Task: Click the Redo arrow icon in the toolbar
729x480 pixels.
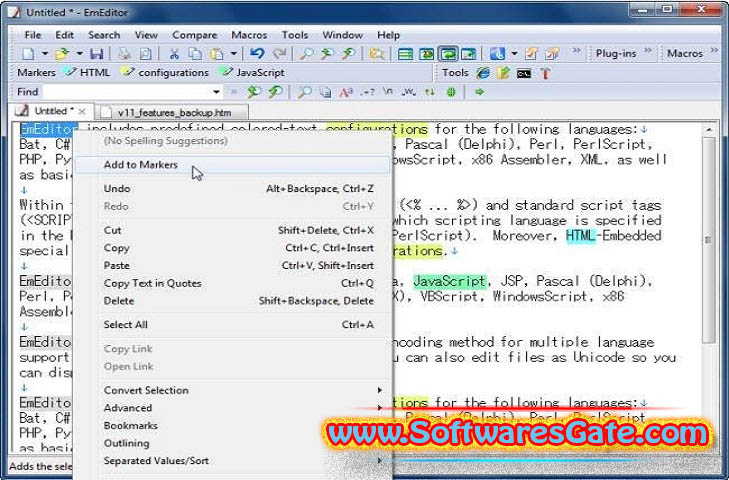Action: coord(279,54)
